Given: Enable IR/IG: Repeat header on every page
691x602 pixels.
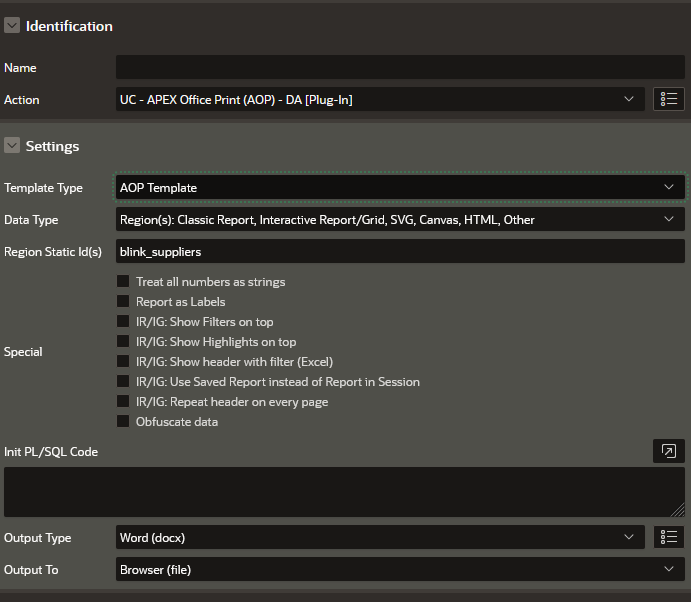Looking at the screenshot, I should [123, 402].
